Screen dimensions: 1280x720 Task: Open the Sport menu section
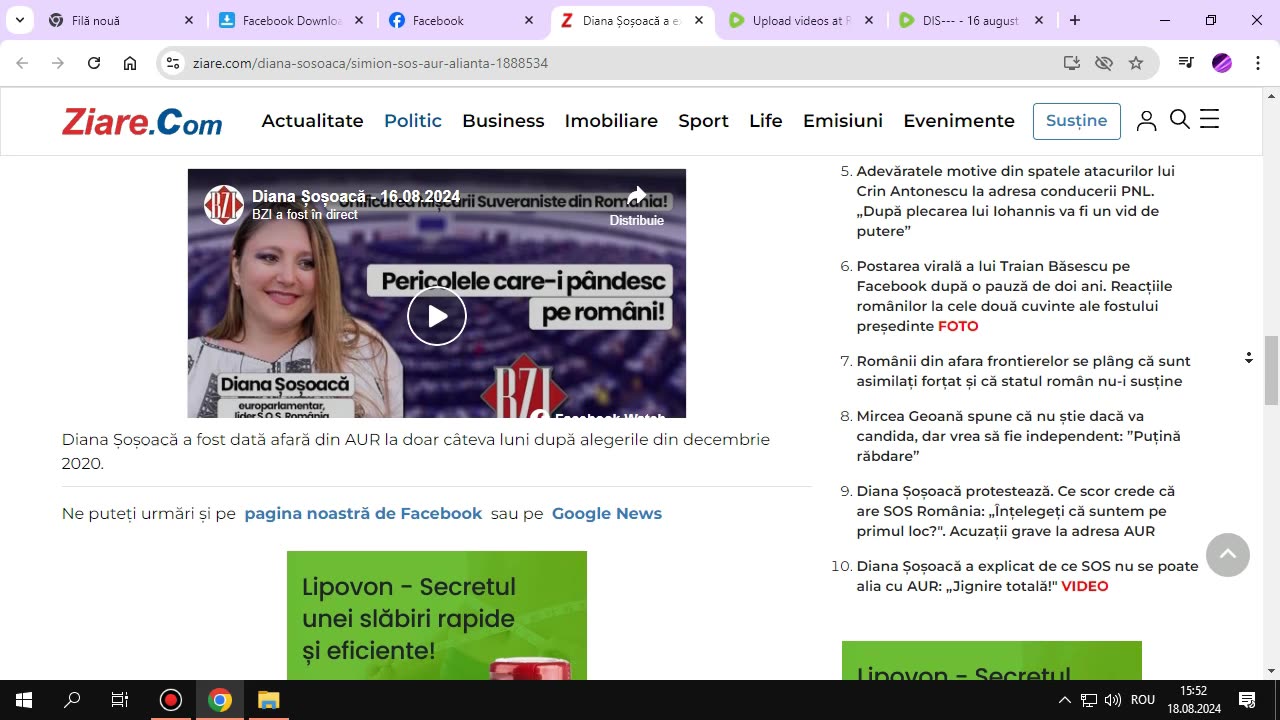(703, 121)
